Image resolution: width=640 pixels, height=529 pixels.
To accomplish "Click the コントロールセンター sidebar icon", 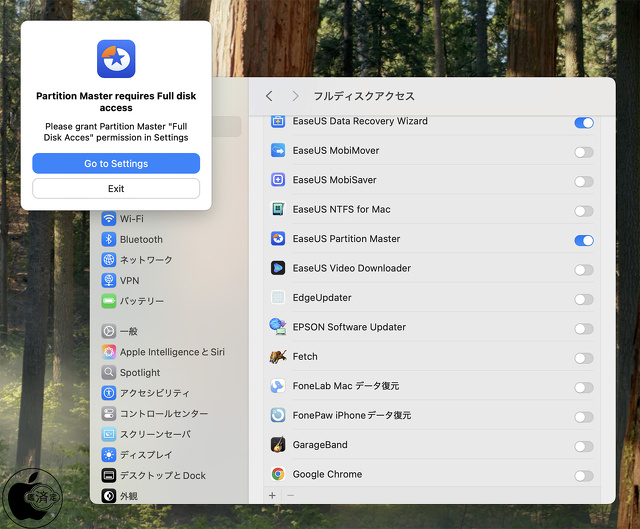I will click(109, 413).
